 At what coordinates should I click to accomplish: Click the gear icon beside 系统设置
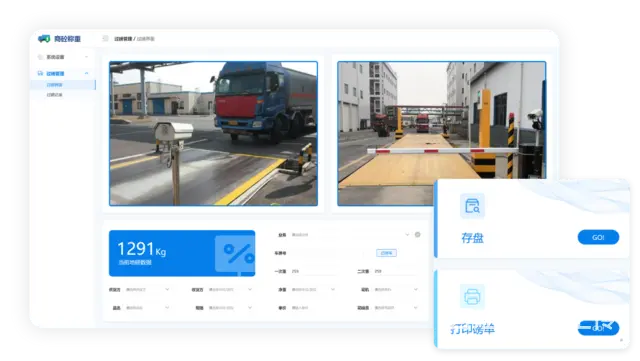click(x=40, y=57)
